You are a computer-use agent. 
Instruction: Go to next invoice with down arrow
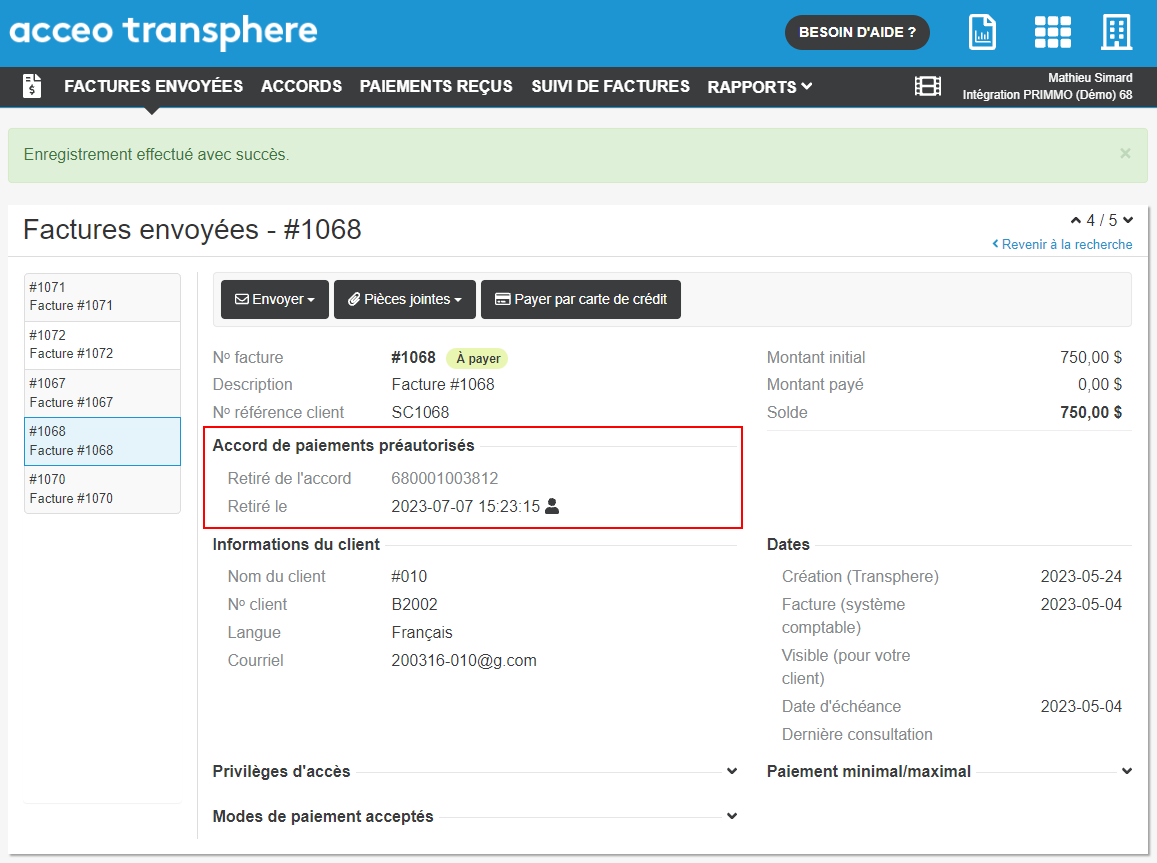[x=1128, y=221]
